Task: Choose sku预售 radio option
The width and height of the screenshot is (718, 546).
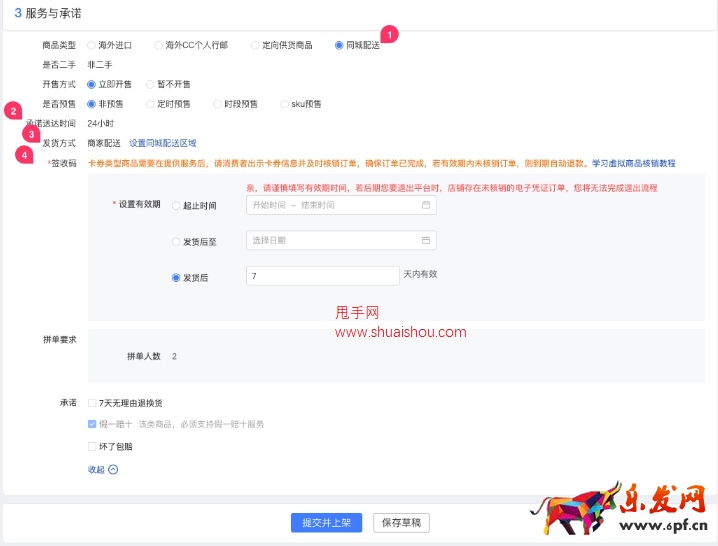Action: [x=284, y=104]
